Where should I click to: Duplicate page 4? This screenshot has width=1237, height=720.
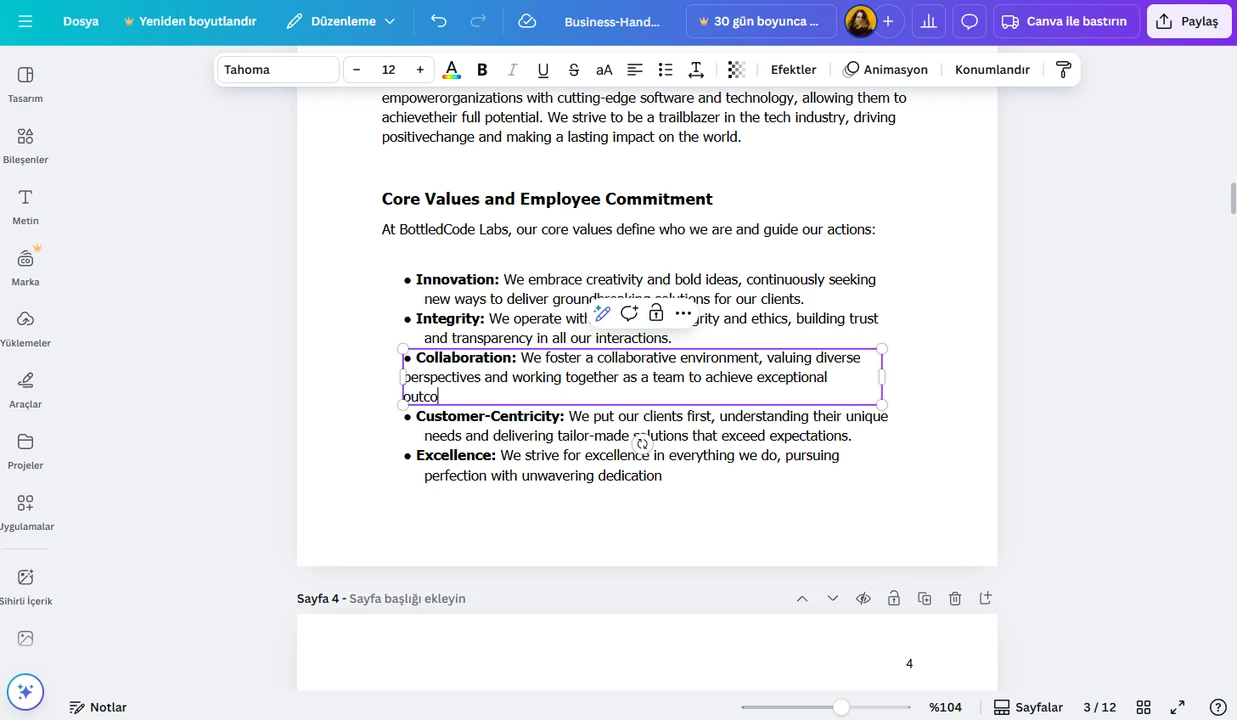point(924,599)
